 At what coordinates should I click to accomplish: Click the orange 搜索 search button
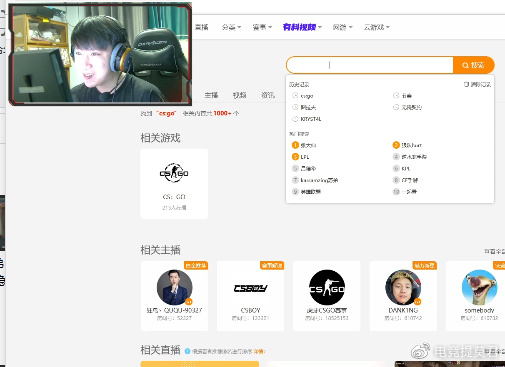tap(473, 65)
